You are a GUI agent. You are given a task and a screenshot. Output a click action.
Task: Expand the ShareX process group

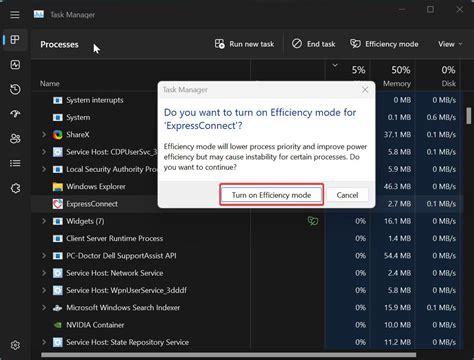point(44,135)
